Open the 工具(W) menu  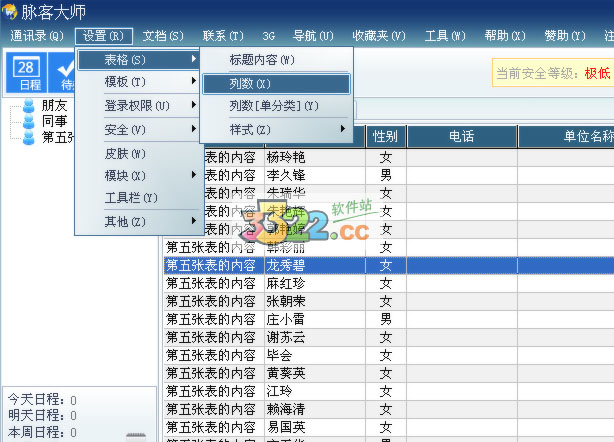tap(445, 36)
